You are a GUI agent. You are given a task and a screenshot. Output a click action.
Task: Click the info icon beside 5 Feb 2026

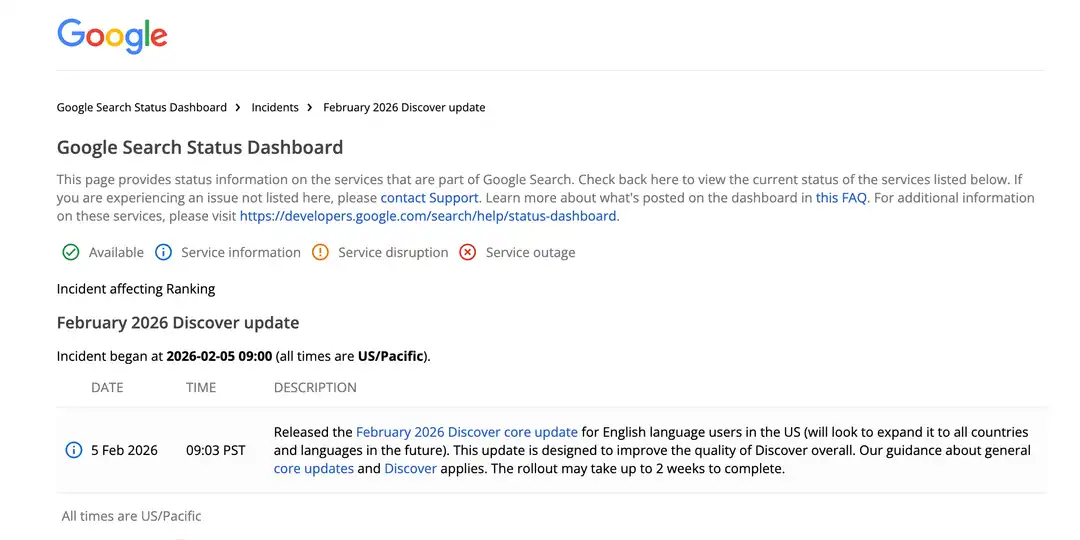coord(73,450)
